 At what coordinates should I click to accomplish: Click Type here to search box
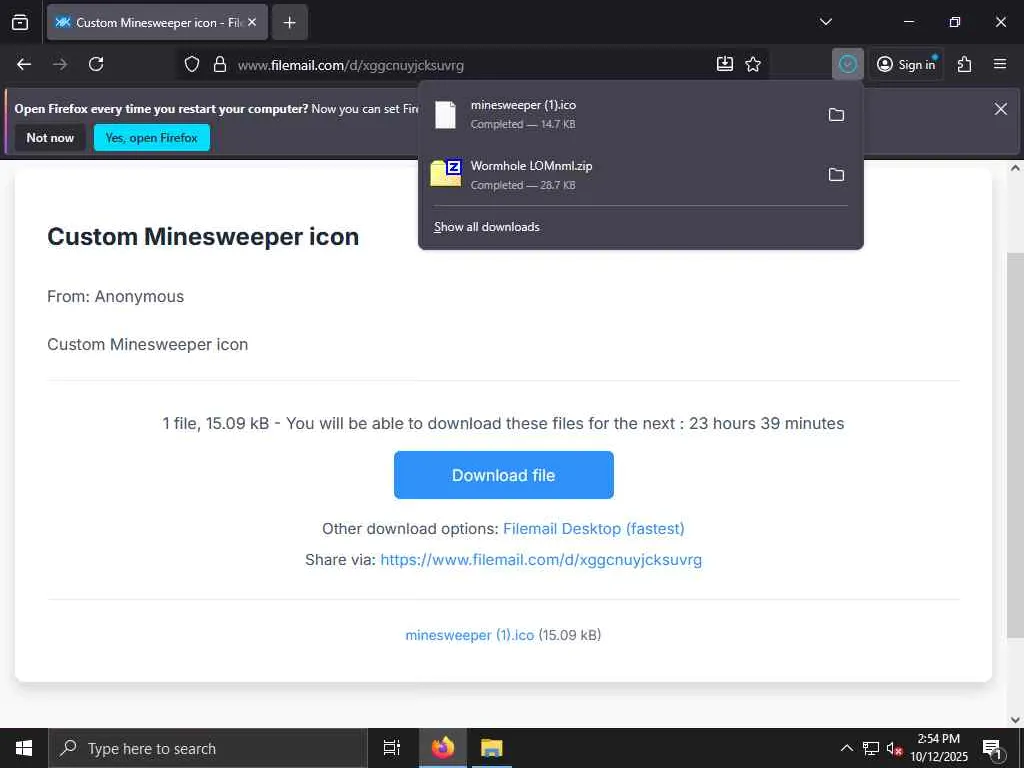tap(208, 748)
